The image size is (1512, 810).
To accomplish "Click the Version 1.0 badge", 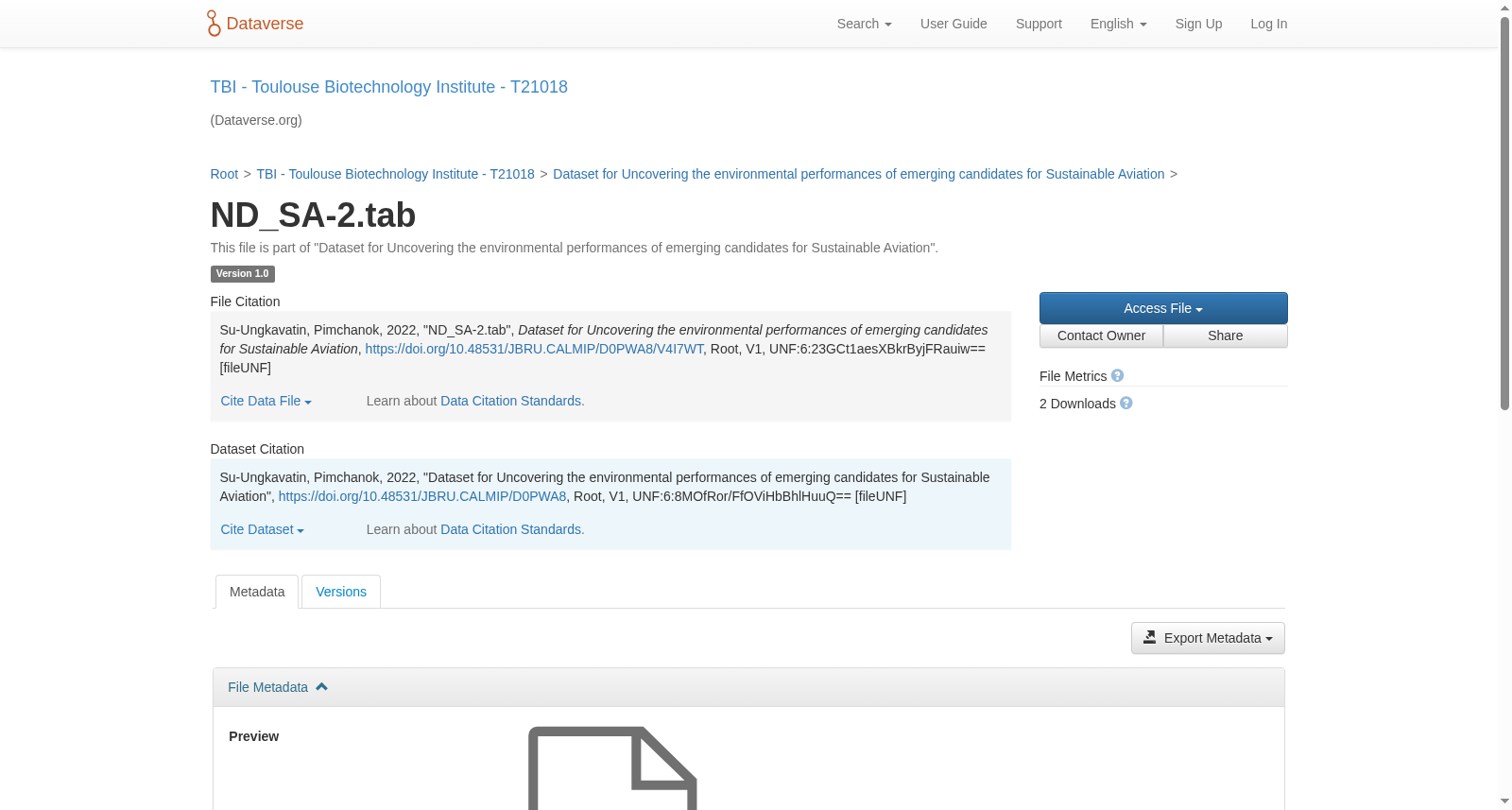I will pos(242,274).
